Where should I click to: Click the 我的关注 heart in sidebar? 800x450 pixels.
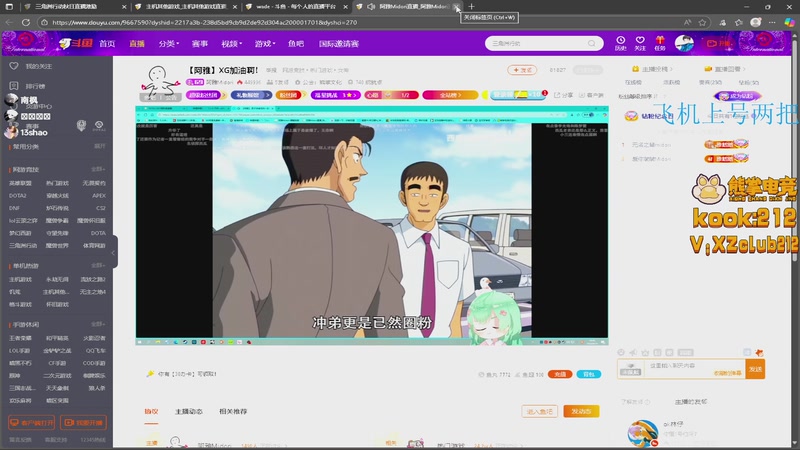coord(14,66)
